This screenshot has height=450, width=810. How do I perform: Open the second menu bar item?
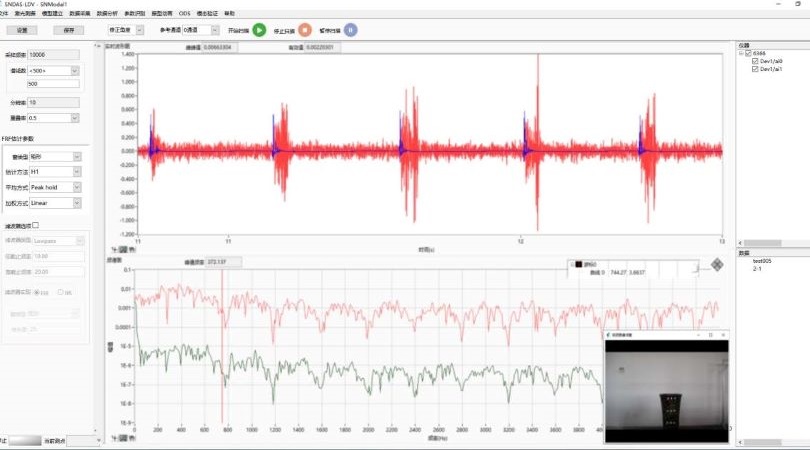pos(24,14)
